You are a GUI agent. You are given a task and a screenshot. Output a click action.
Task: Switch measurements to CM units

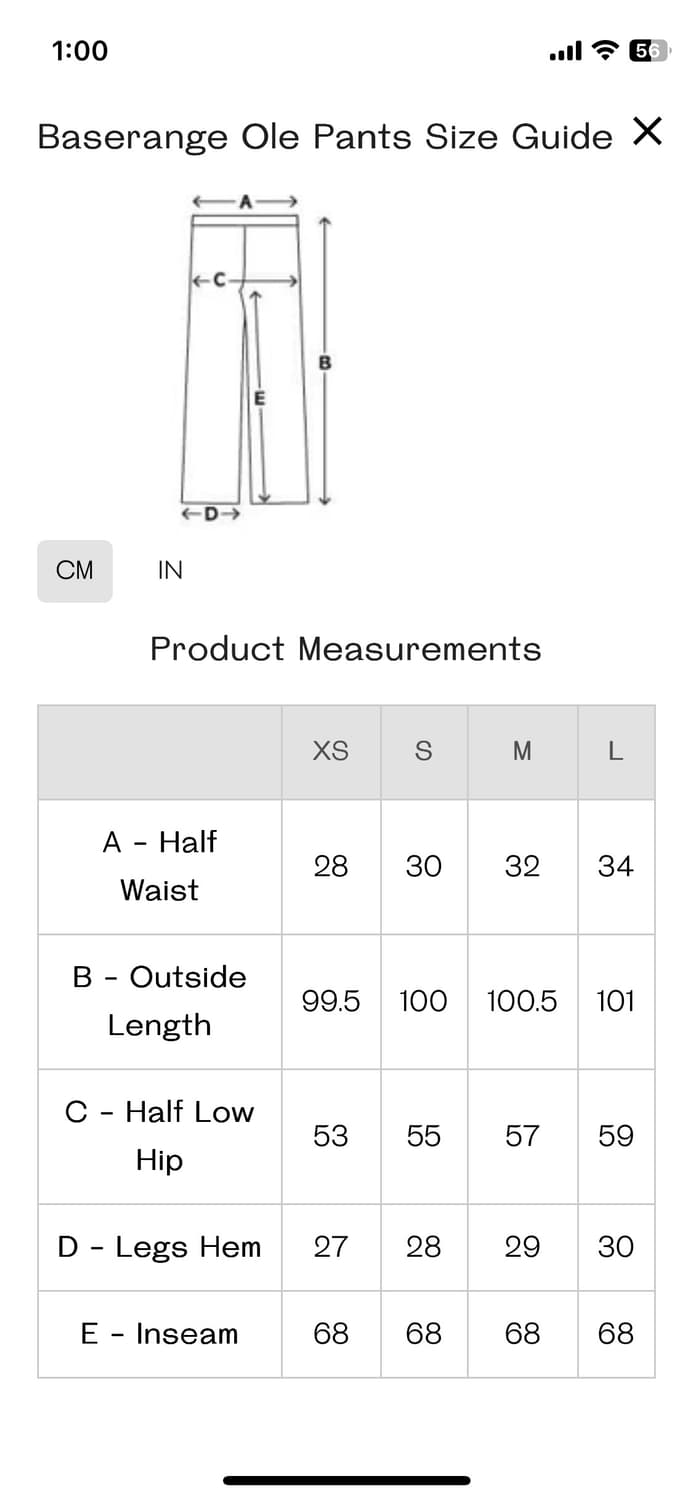(x=75, y=571)
